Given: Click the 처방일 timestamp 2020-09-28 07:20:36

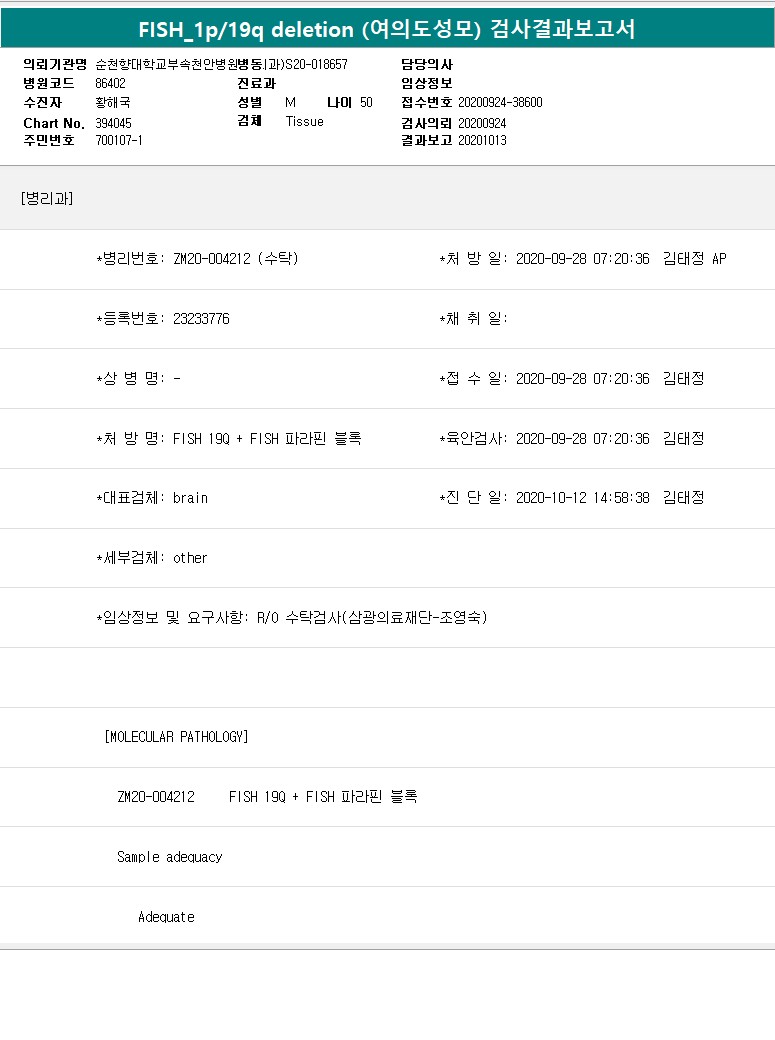Looking at the screenshot, I should point(582,259).
